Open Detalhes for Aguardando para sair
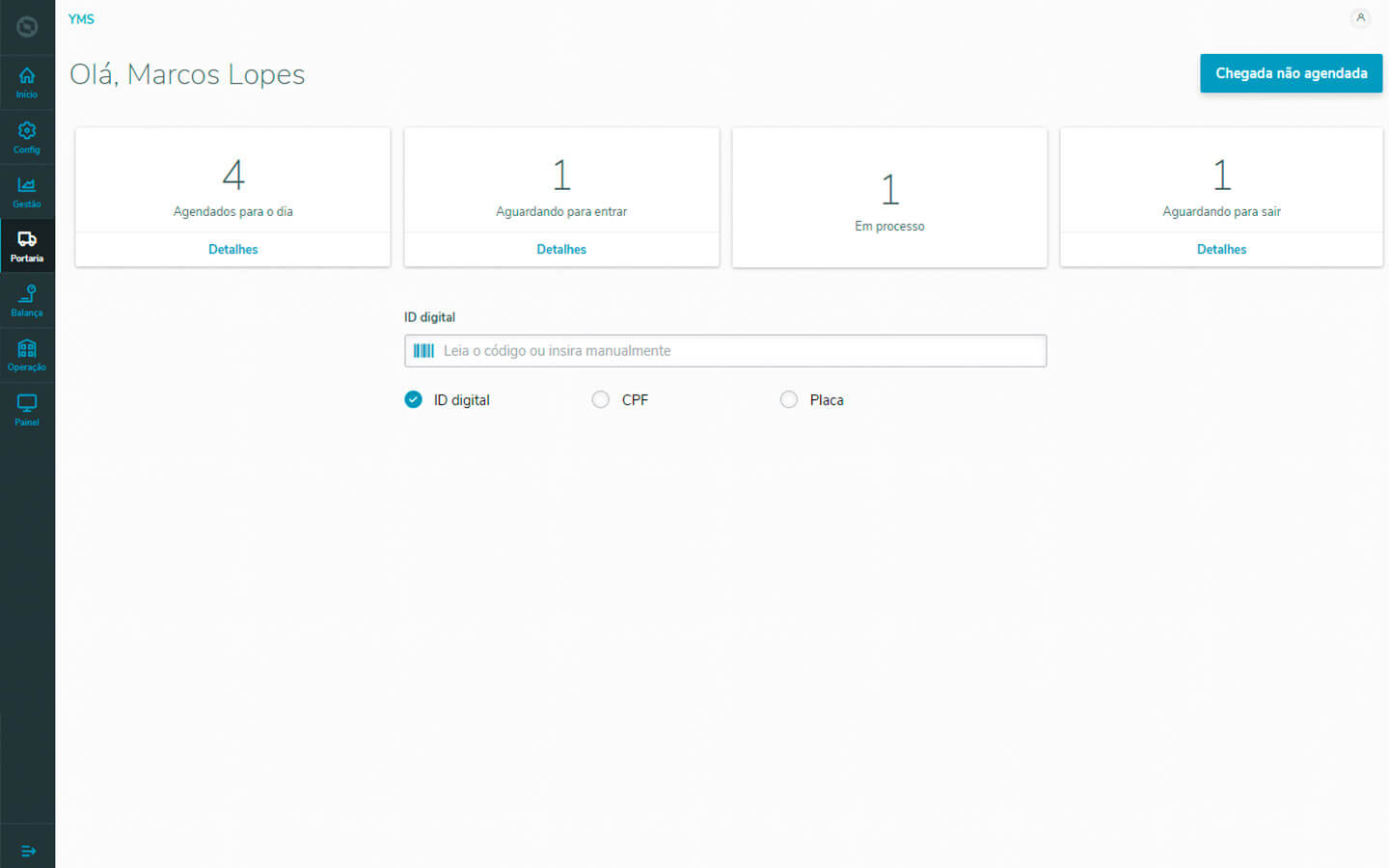 1221,249
